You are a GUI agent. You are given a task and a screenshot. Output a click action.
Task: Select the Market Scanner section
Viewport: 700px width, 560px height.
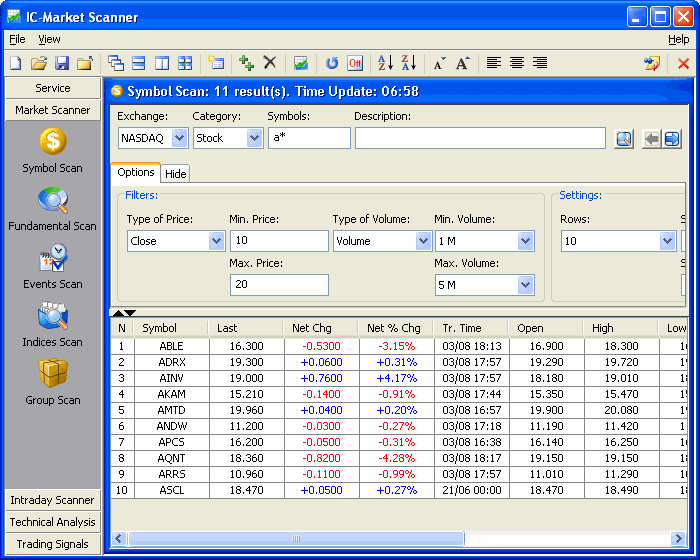point(53,110)
